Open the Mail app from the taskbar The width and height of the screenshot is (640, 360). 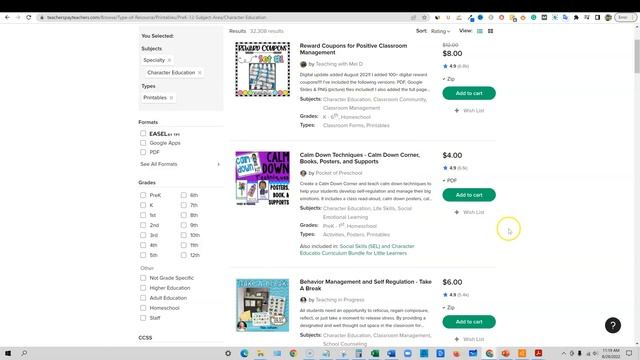pyautogui.click(x=473, y=353)
